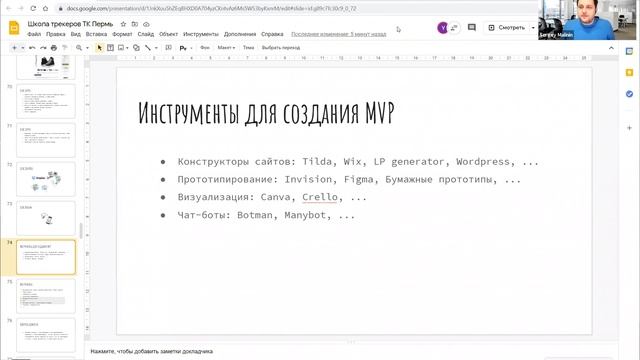Select the line tool

(x=148, y=48)
